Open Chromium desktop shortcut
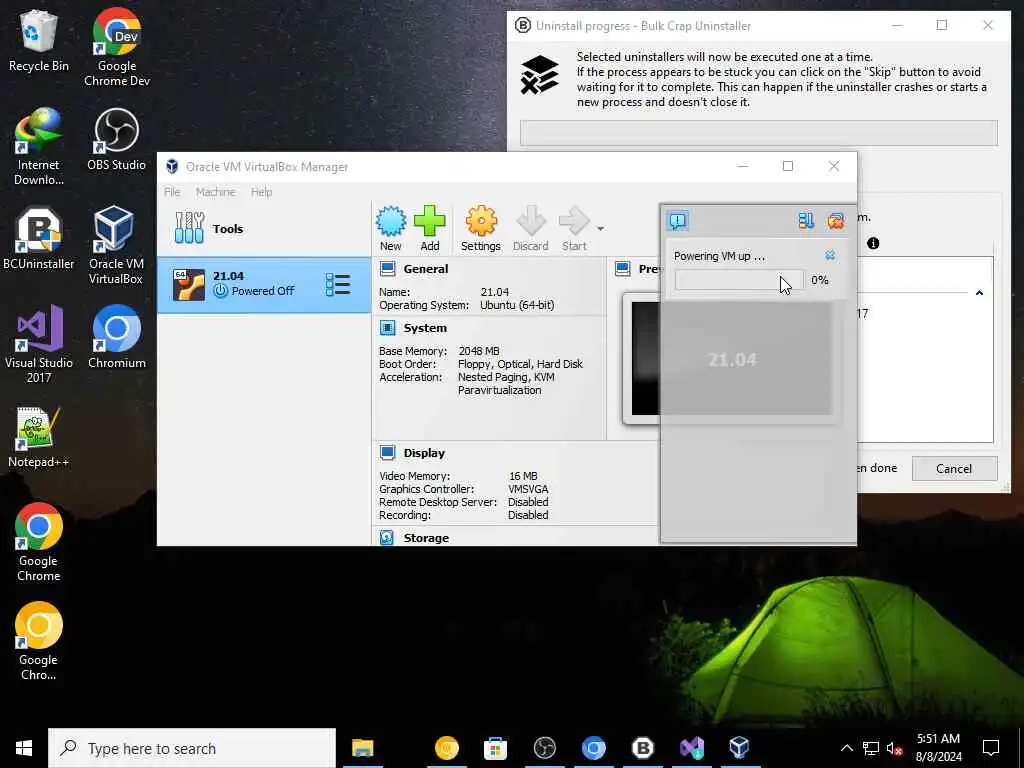Image resolution: width=1024 pixels, height=768 pixels. coord(117,338)
